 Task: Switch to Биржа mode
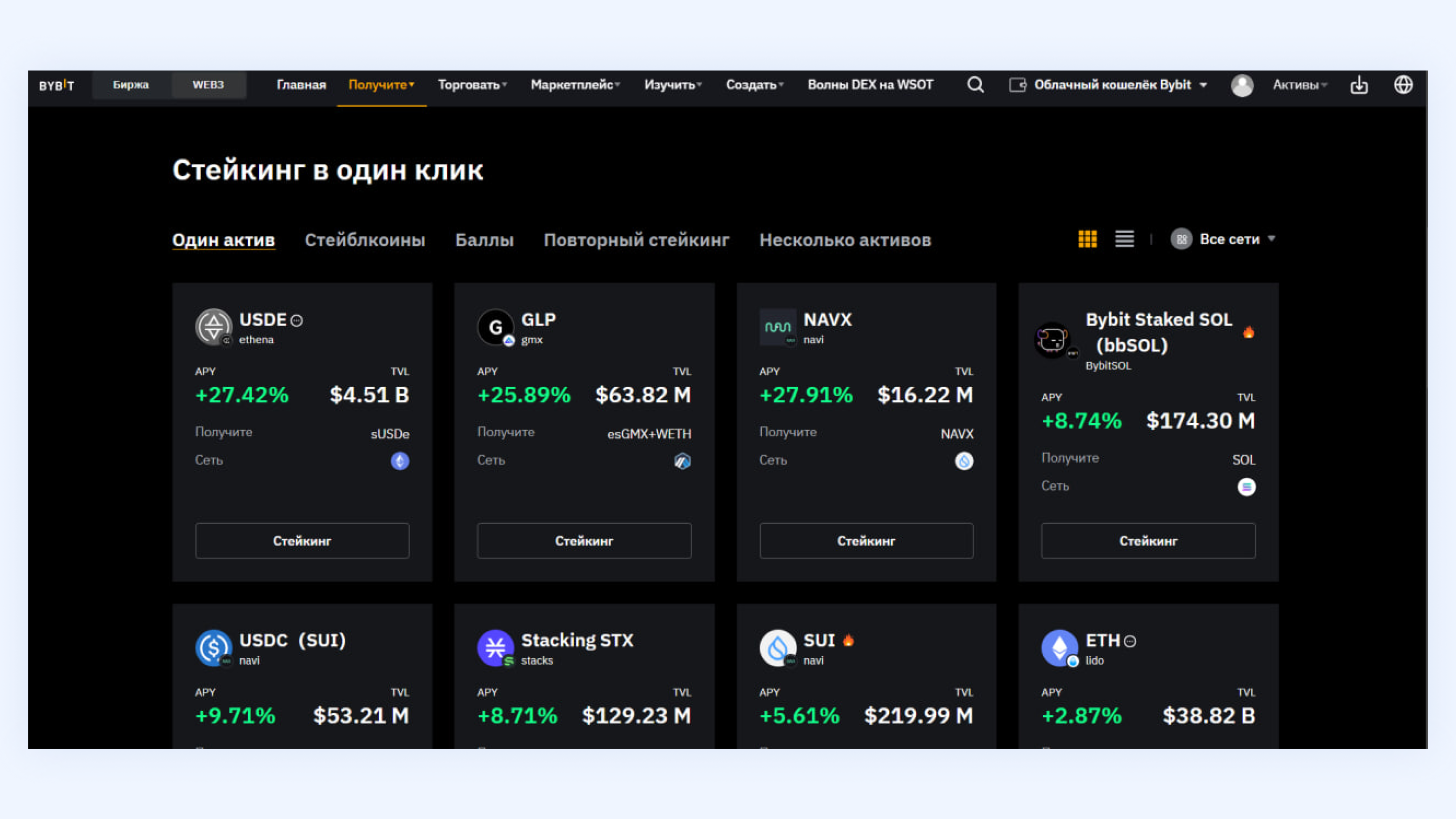[x=130, y=85]
